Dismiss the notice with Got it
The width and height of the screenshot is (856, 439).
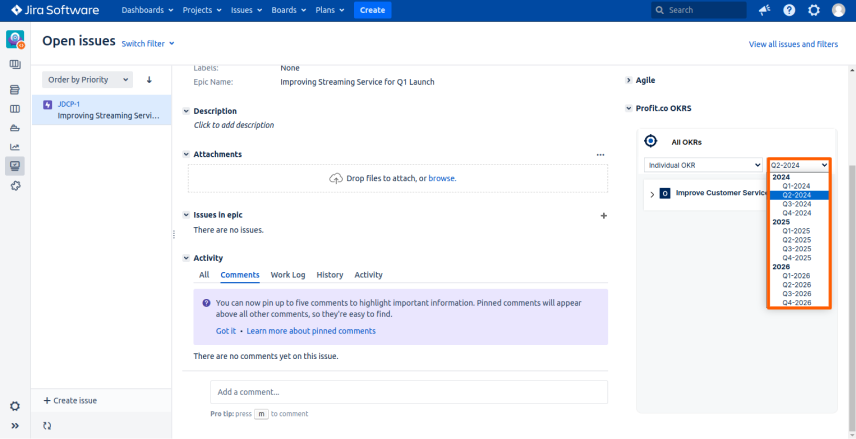click(226, 331)
